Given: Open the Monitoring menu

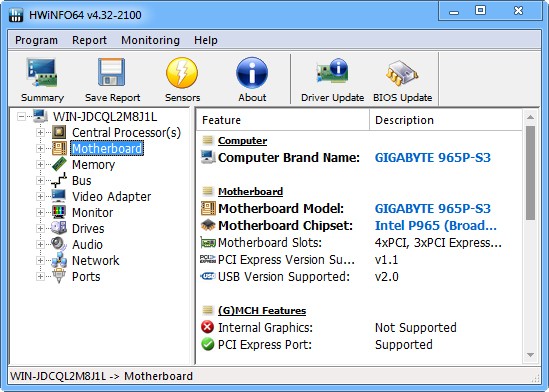Looking at the screenshot, I should coord(150,40).
